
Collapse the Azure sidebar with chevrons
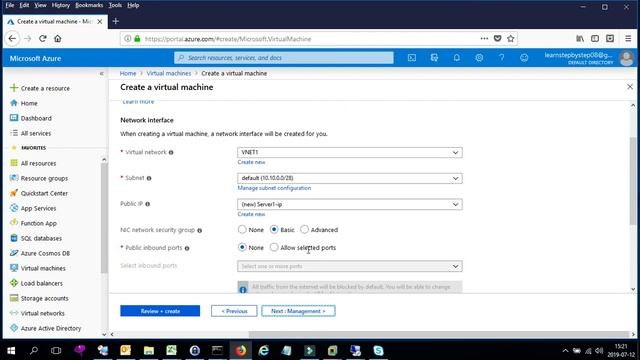pyautogui.click(x=102, y=73)
